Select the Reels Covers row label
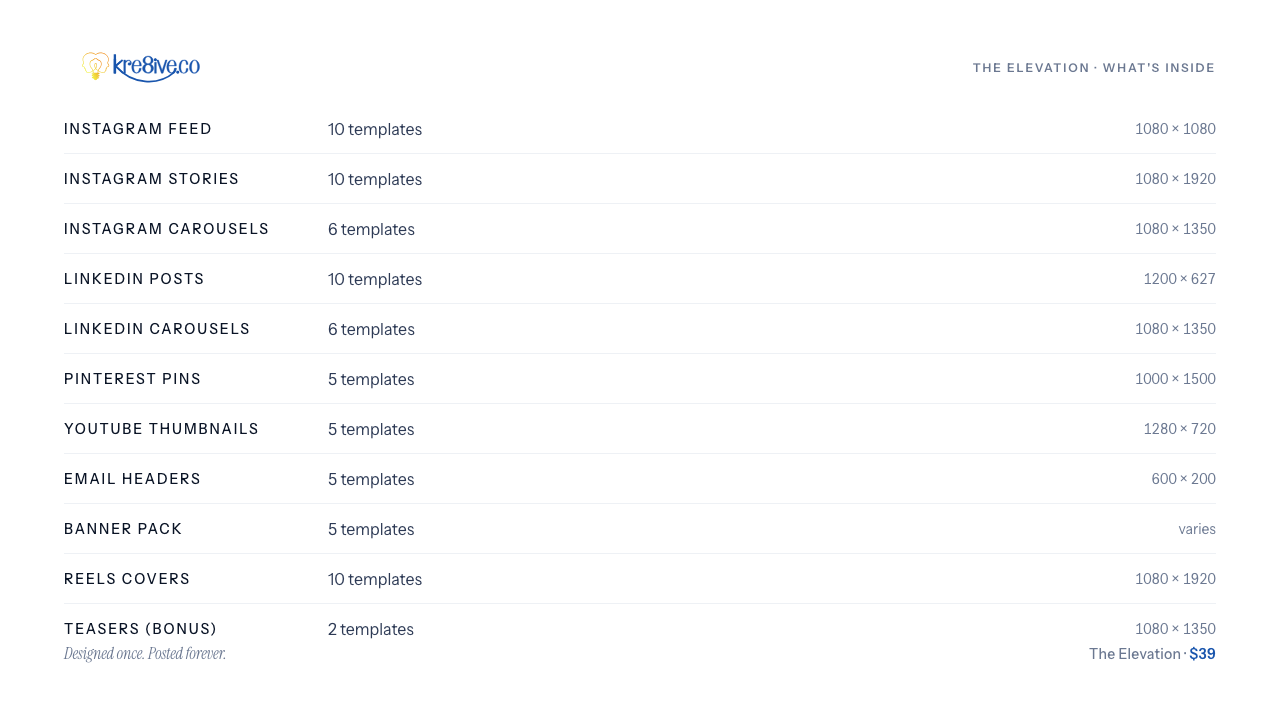This screenshot has height=720, width=1280. tap(127, 579)
